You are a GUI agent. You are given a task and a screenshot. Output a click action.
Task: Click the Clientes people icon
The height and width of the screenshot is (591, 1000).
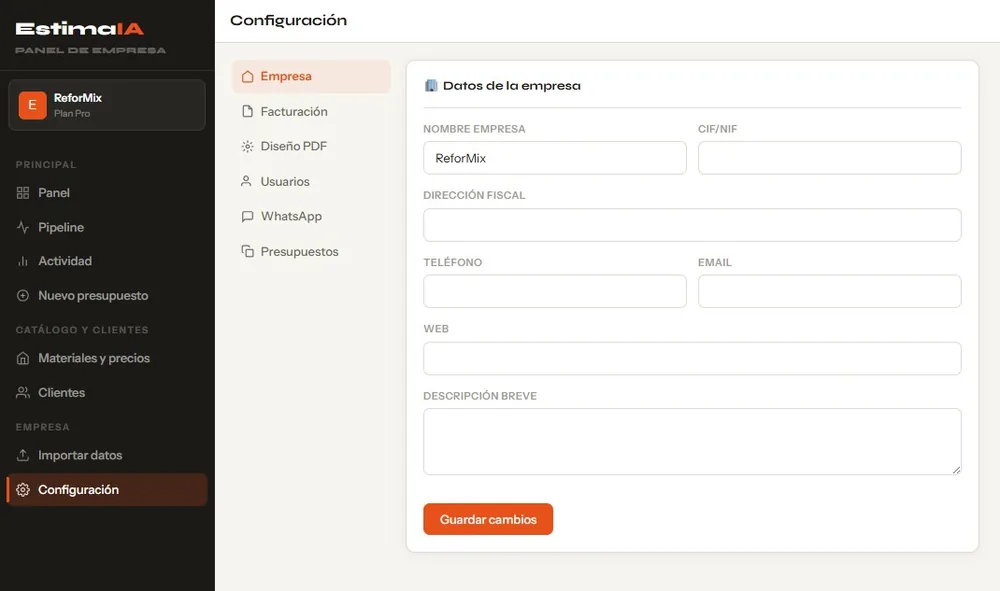point(23,393)
